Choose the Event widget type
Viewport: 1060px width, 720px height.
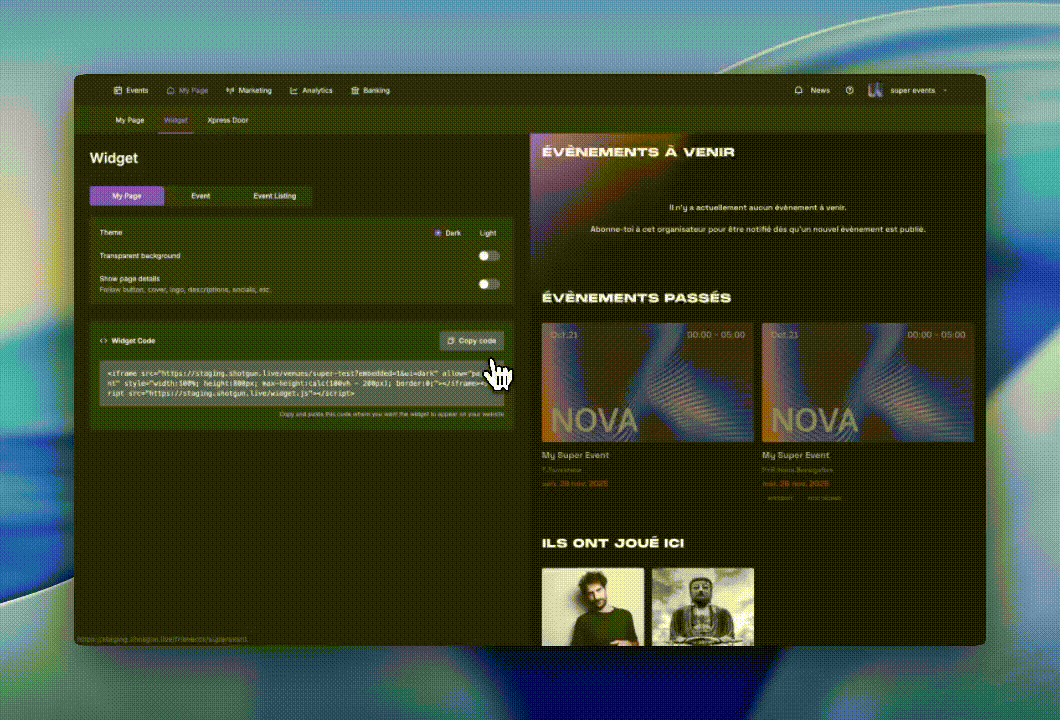pyautogui.click(x=201, y=196)
